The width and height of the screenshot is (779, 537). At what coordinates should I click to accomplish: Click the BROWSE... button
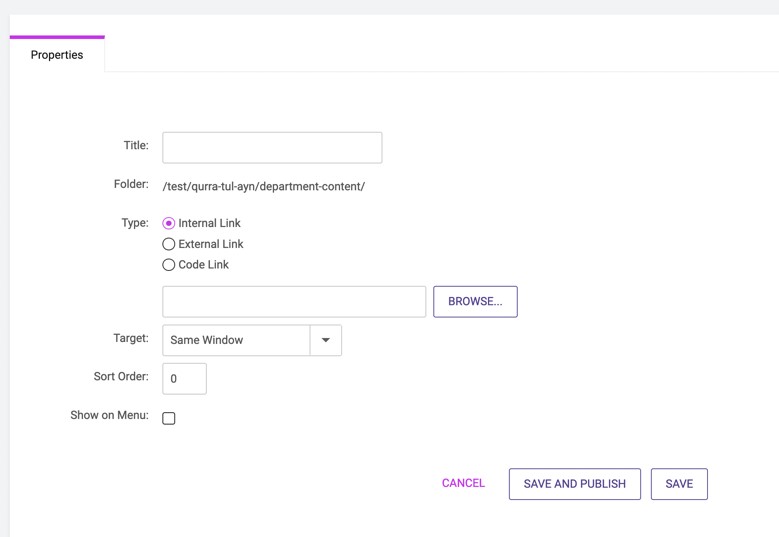click(x=475, y=302)
